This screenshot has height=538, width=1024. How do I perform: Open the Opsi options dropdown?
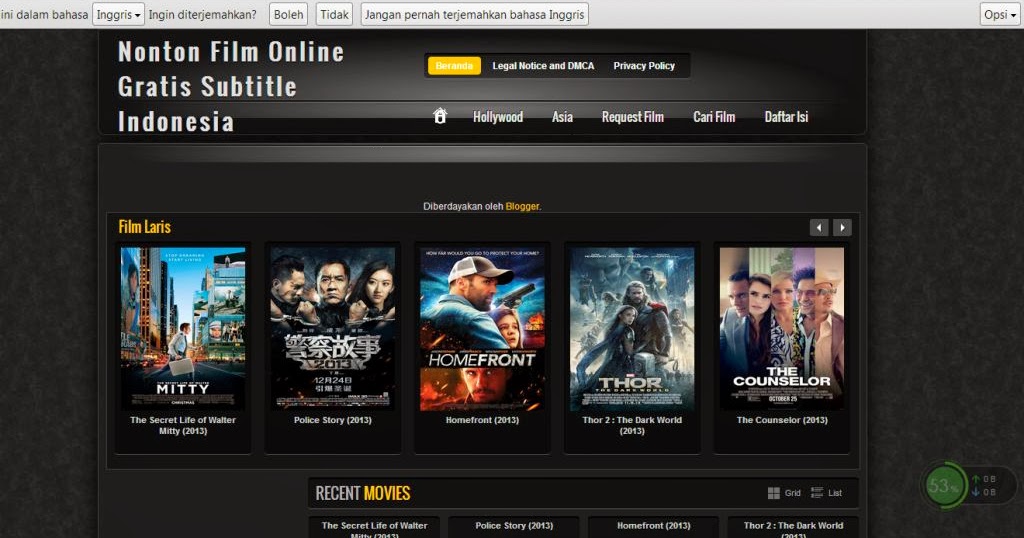pos(1000,14)
